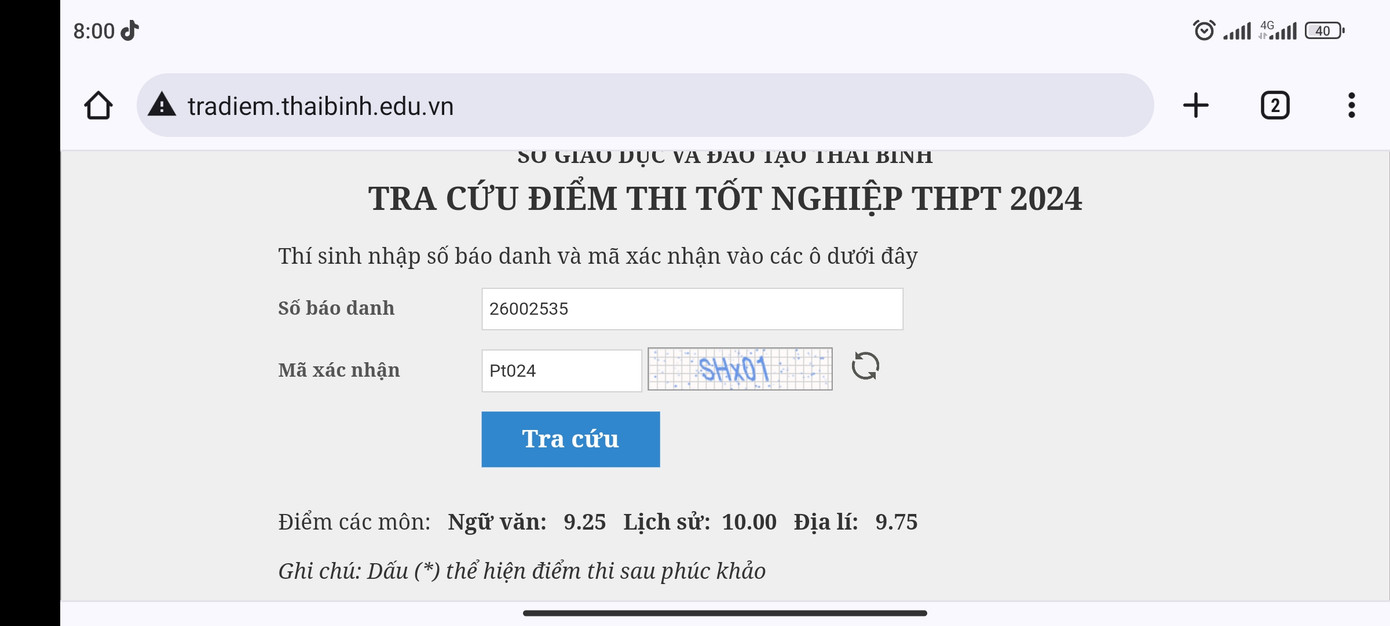Click the SHx01 captcha image
Screen dimensions: 1390x626
point(739,368)
